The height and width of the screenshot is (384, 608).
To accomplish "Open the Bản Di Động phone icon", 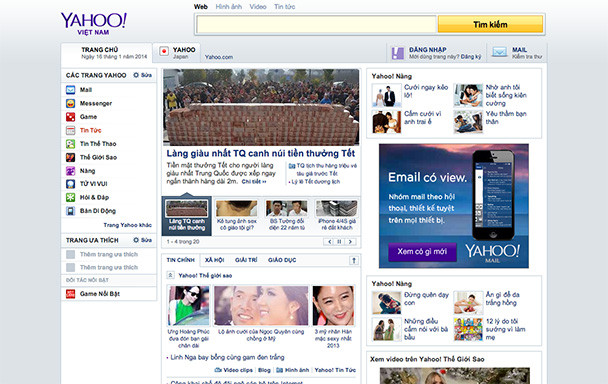I will coord(70,211).
